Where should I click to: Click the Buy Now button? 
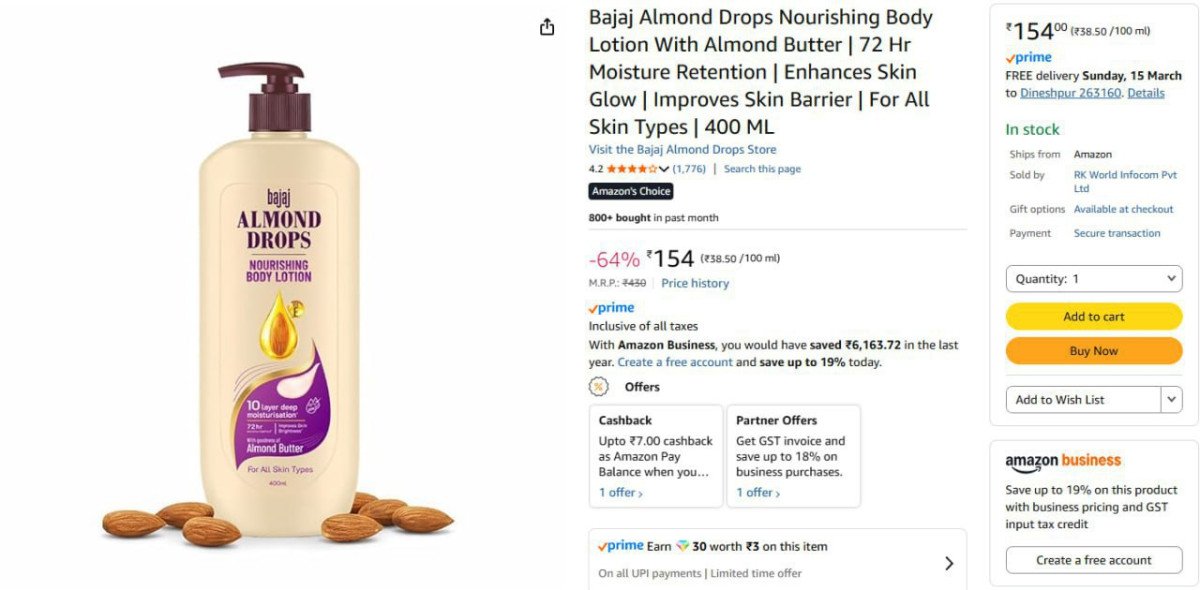pos(1094,351)
